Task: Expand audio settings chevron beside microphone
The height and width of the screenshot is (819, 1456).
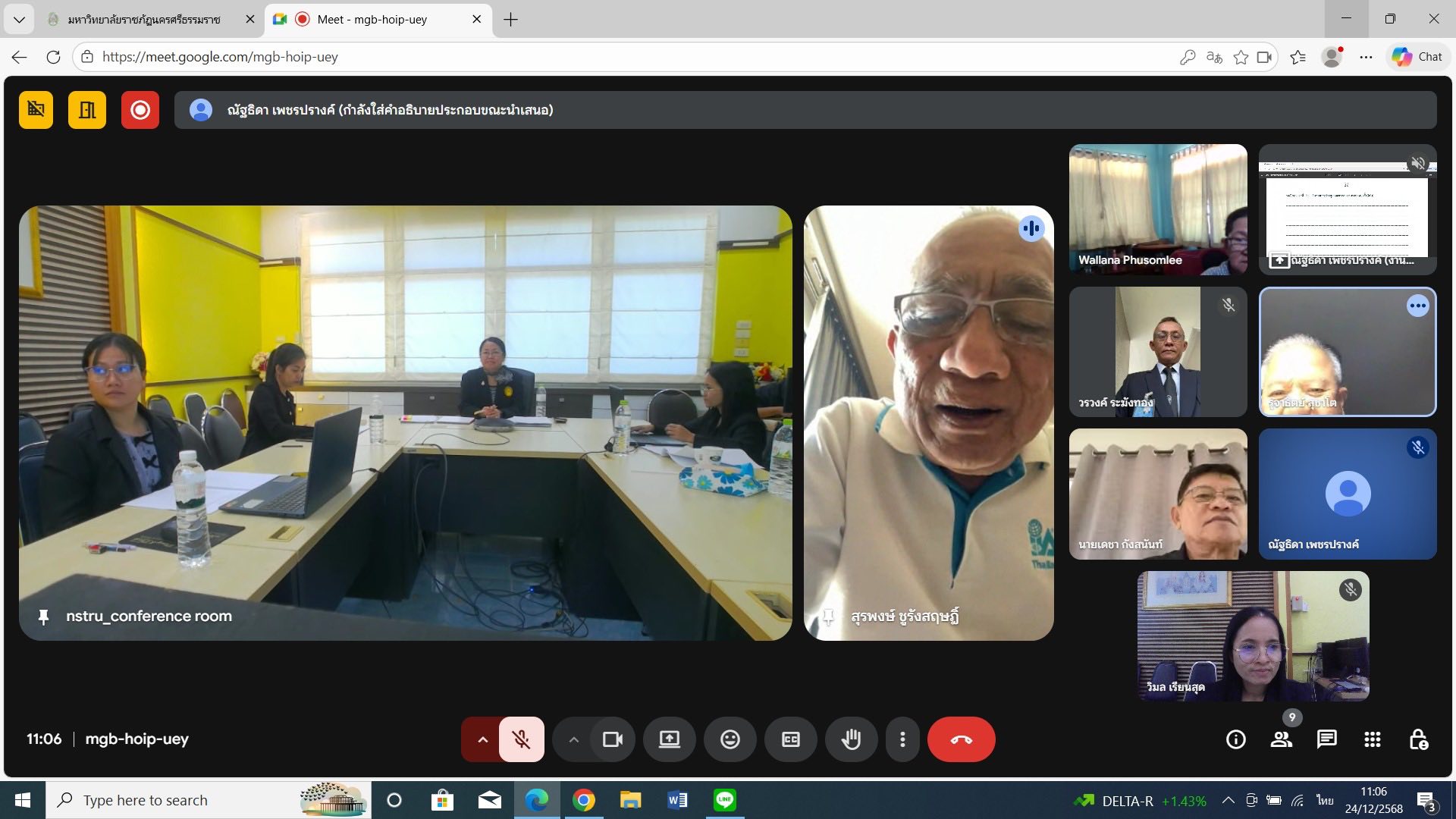Action: pyautogui.click(x=482, y=739)
